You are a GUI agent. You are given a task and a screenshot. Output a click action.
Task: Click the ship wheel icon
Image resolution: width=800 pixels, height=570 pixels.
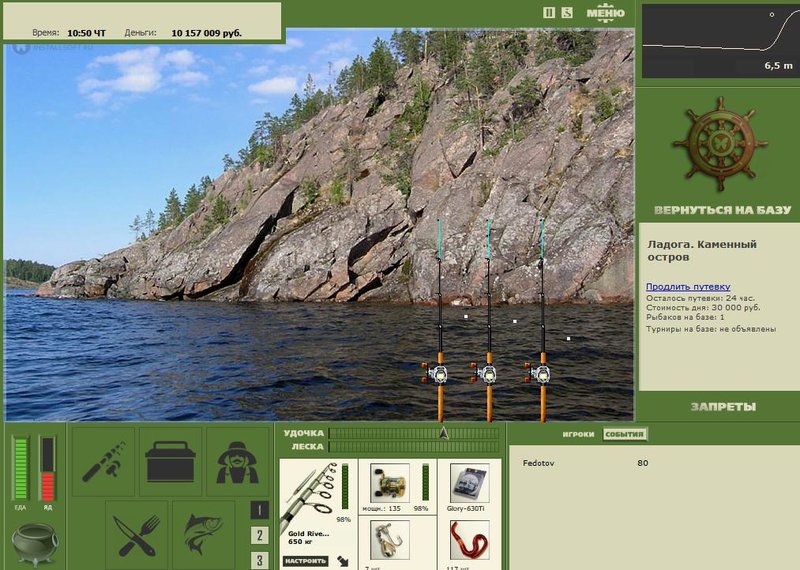point(719,144)
